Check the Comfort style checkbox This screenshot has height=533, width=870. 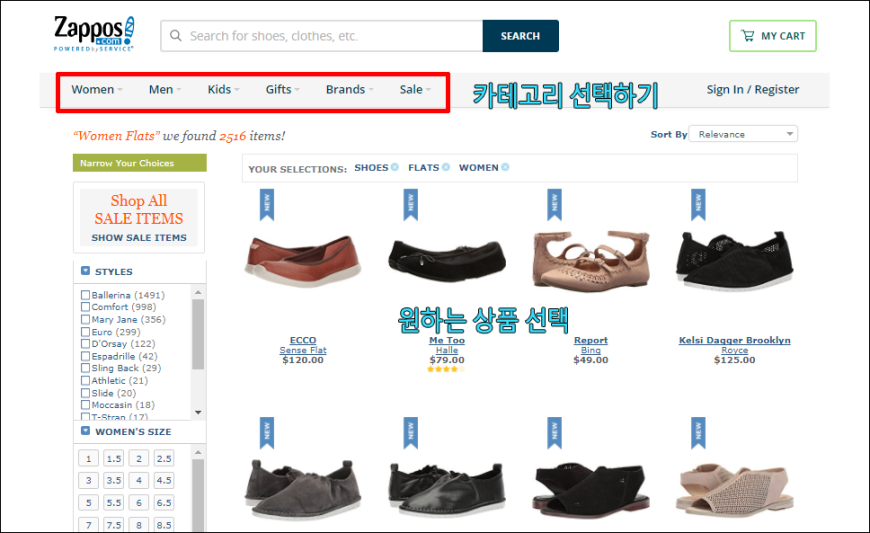[85, 307]
